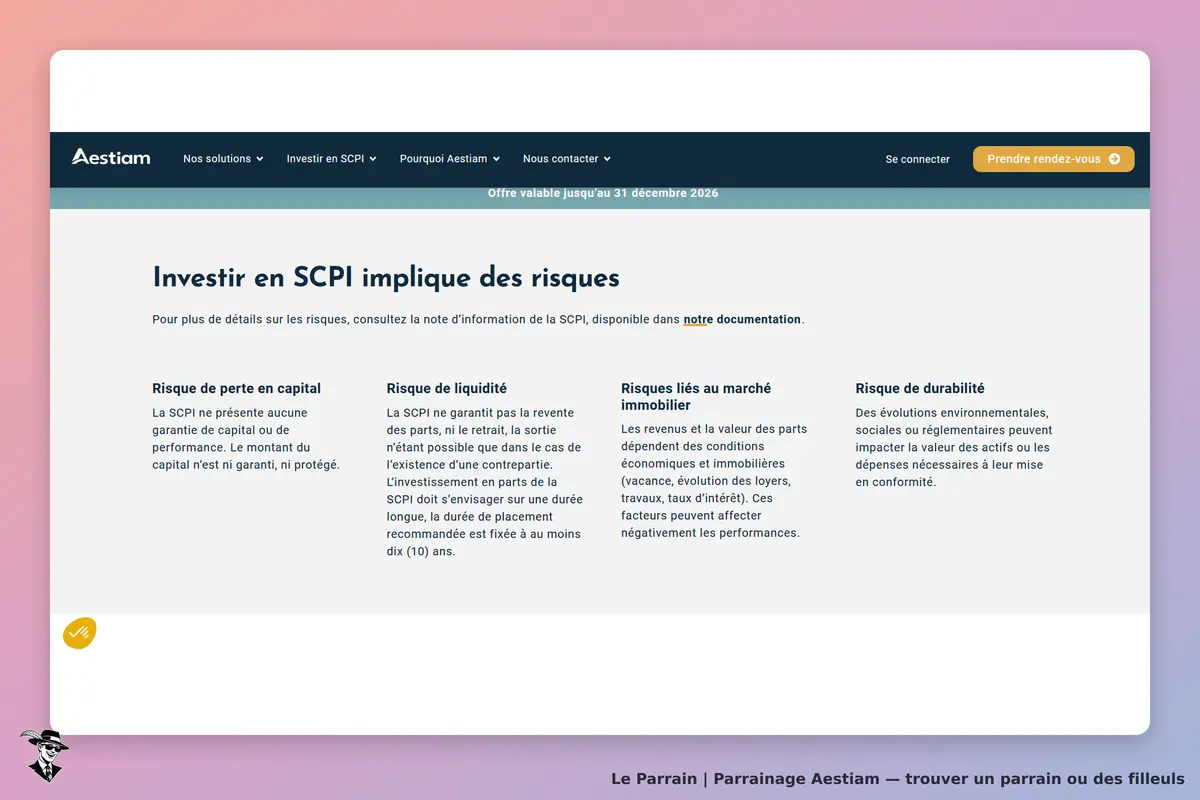Screen dimensions: 1200x800
Task: Click the Risque de perte en capital heading
Action: point(237,388)
